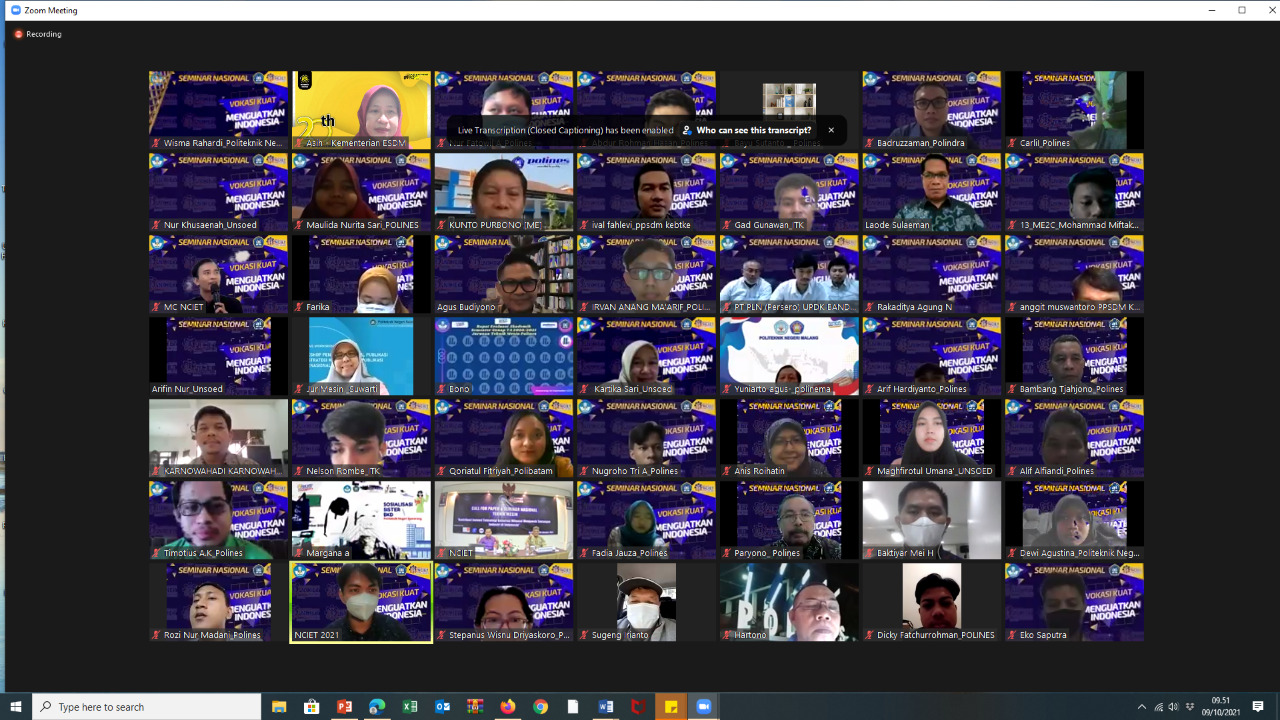Select KUNTO PURBONO's video tile
1280x720 pixels.
pyautogui.click(x=504, y=191)
